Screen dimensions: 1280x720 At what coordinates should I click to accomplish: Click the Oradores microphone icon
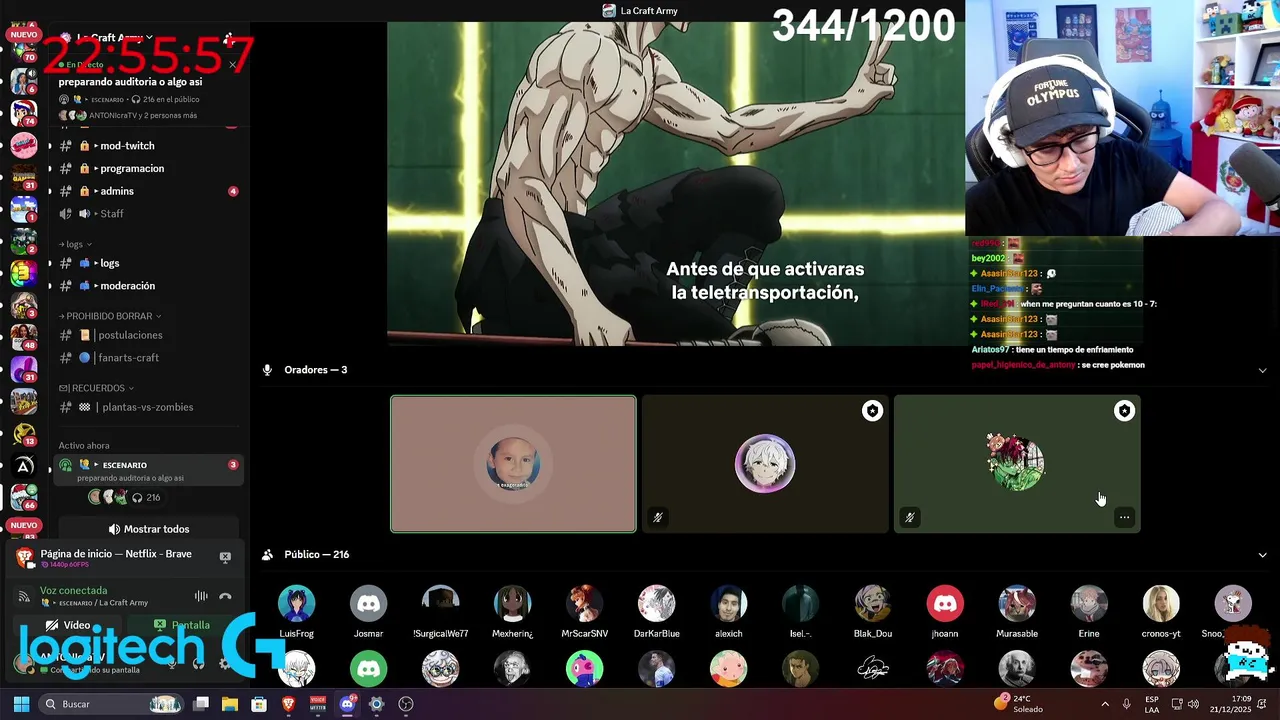[x=267, y=370]
